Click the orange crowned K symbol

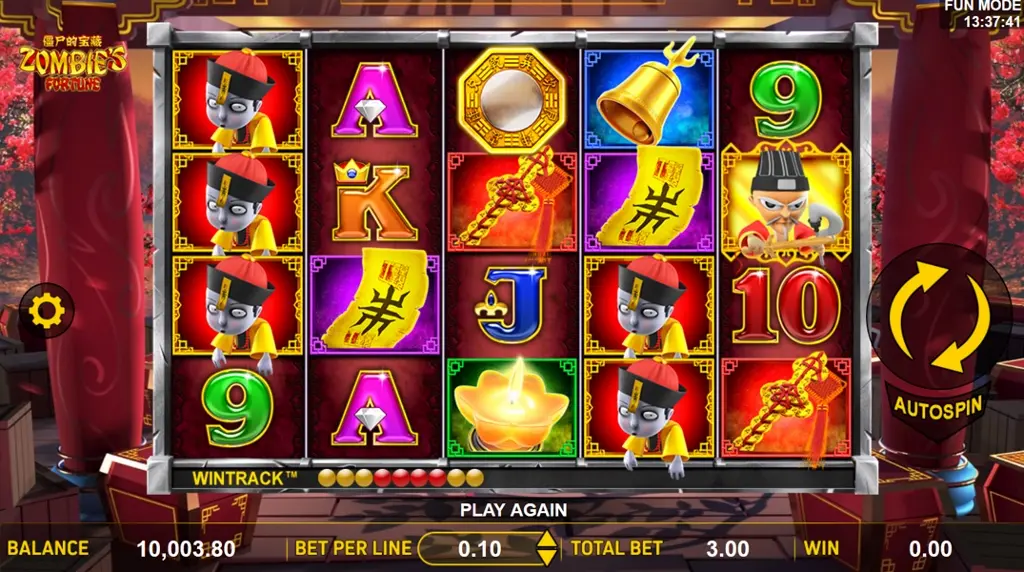coord(373,201)
